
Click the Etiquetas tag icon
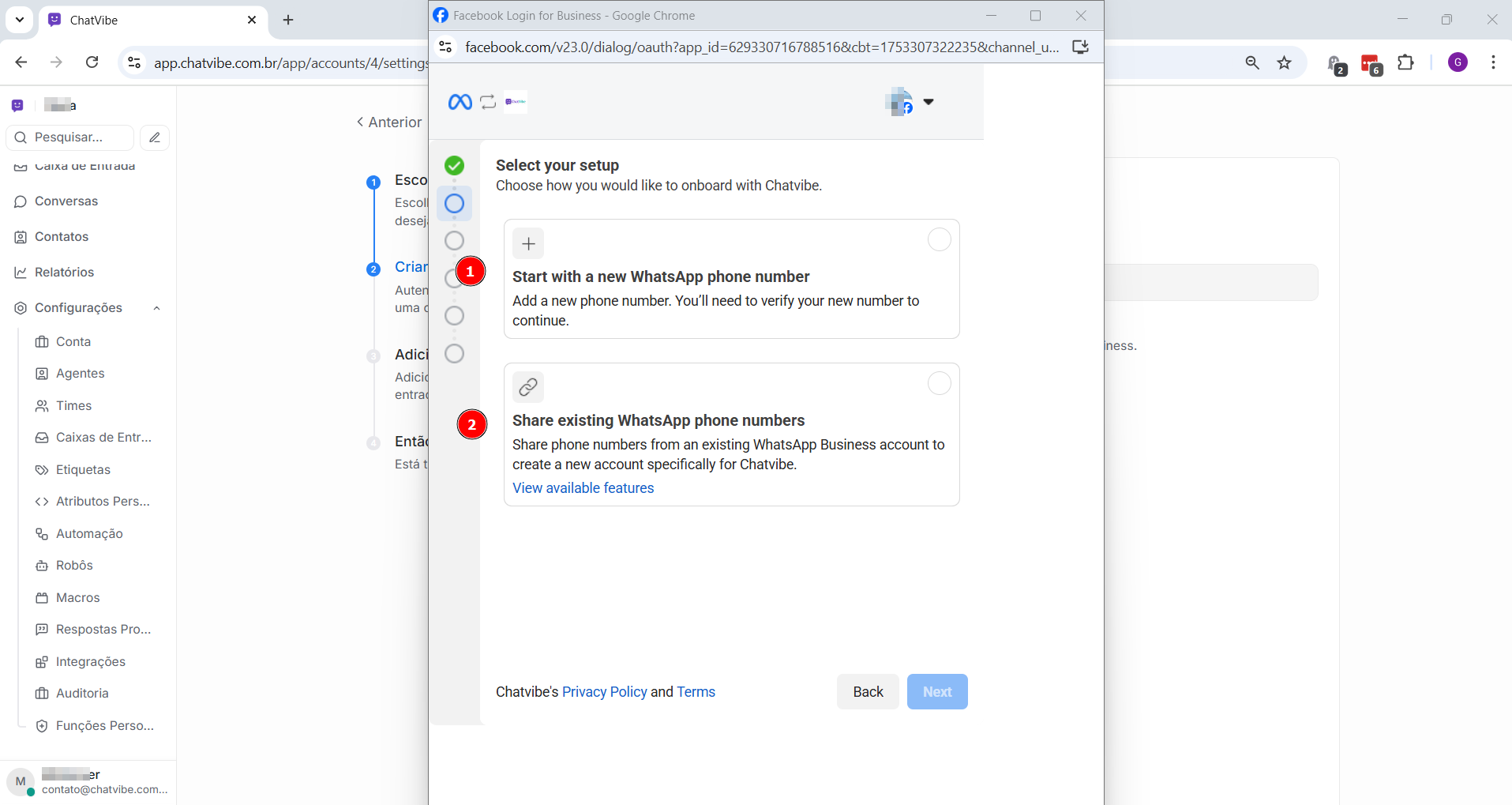point(42,470)
